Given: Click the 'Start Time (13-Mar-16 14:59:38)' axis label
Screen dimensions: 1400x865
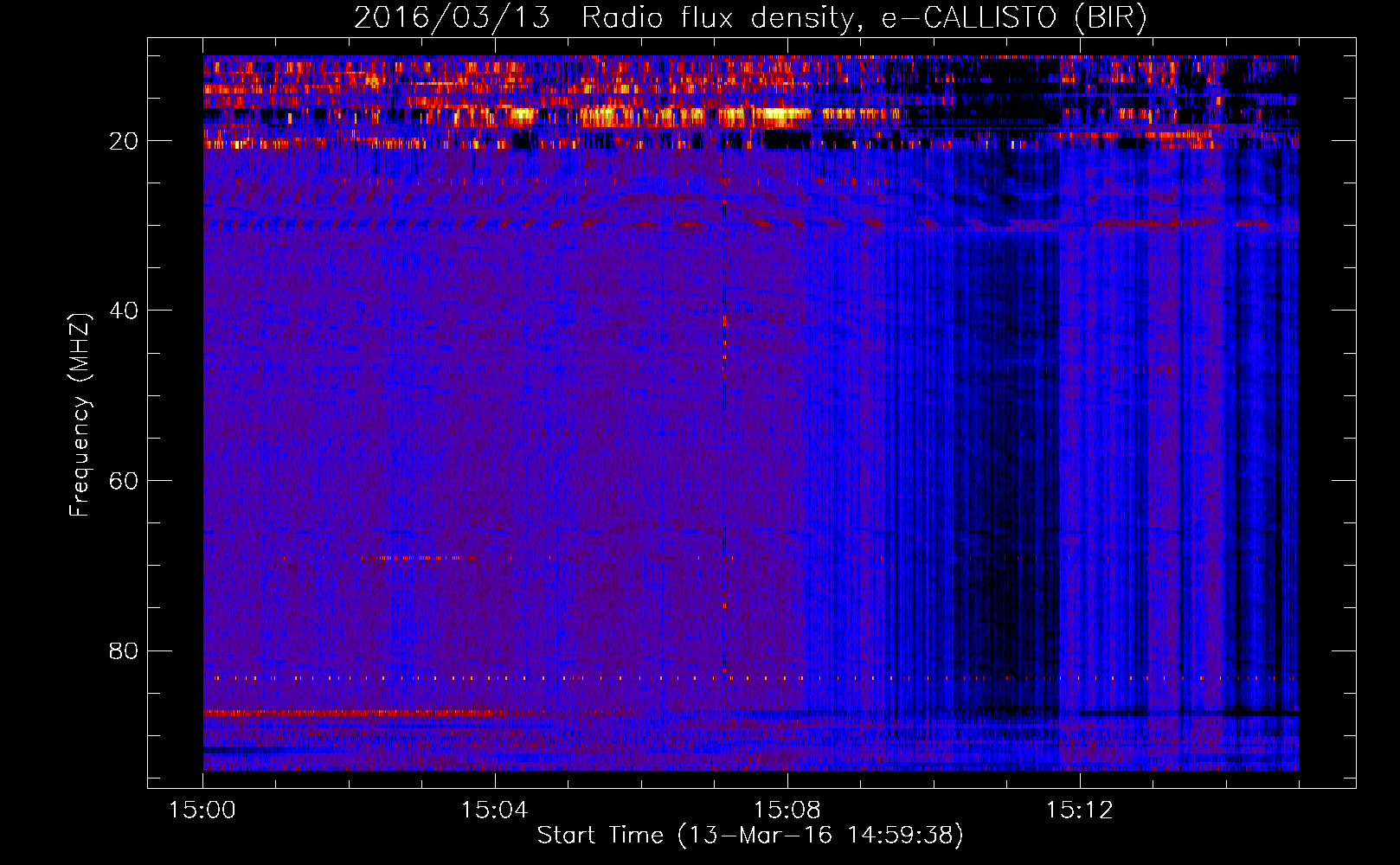Looking at the screenshot, I should pos(750,836).
